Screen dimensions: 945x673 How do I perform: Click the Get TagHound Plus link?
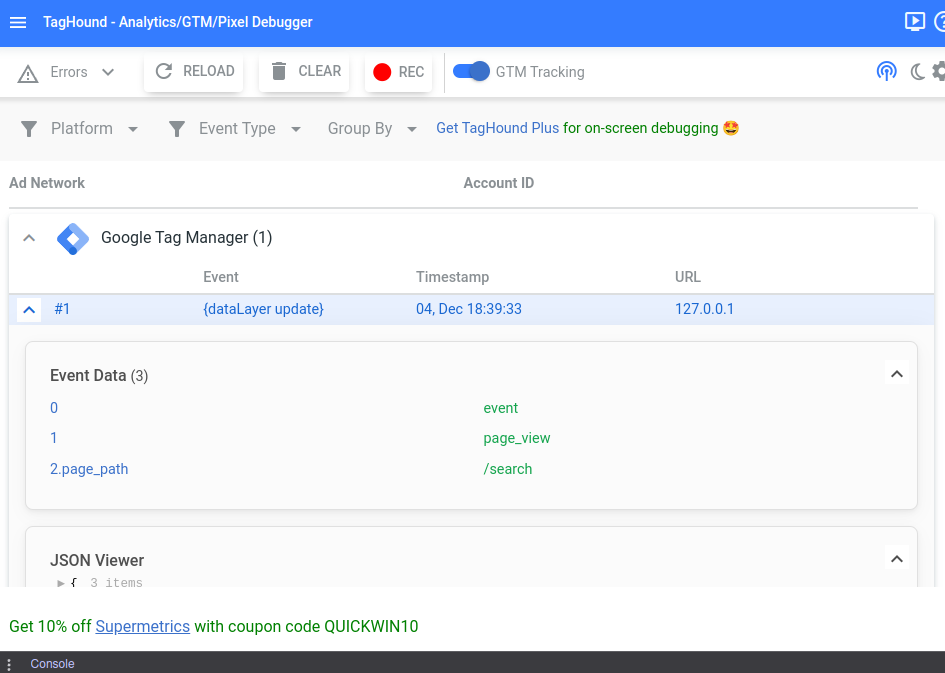[497, 128]
